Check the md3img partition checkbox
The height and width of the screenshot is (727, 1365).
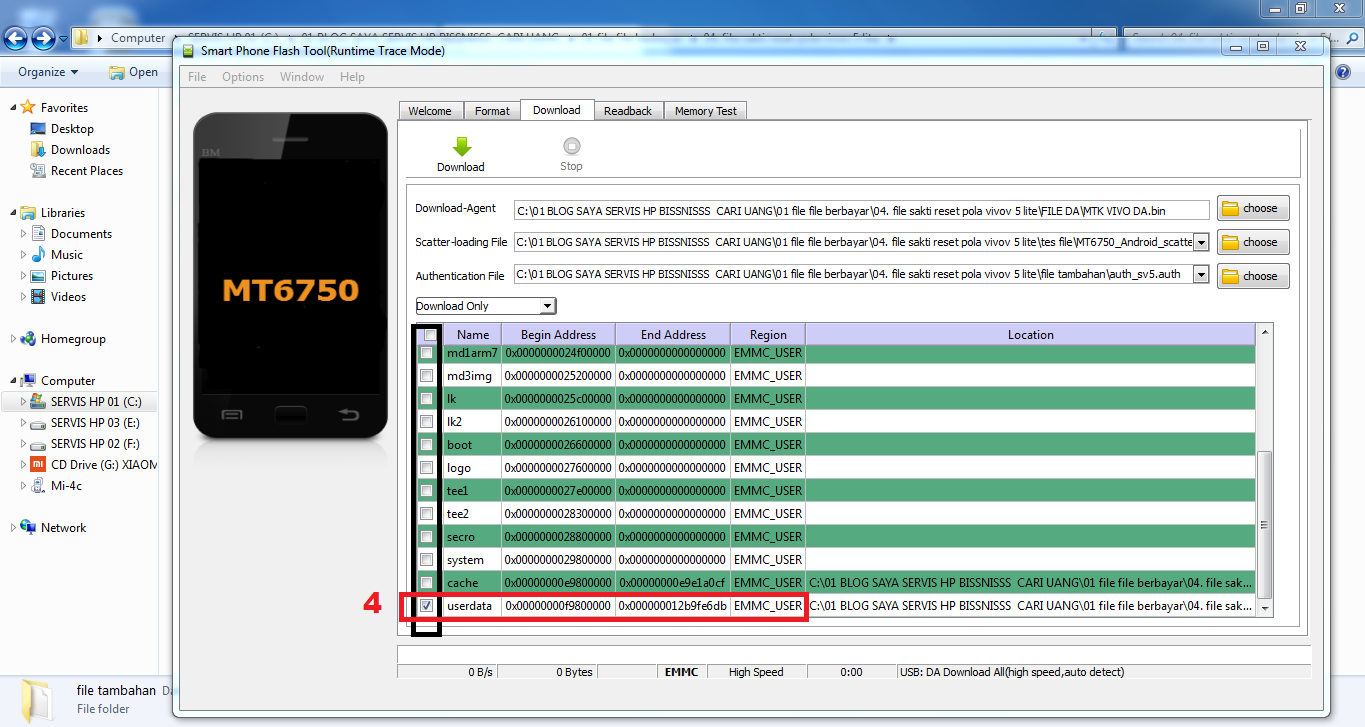426,376
